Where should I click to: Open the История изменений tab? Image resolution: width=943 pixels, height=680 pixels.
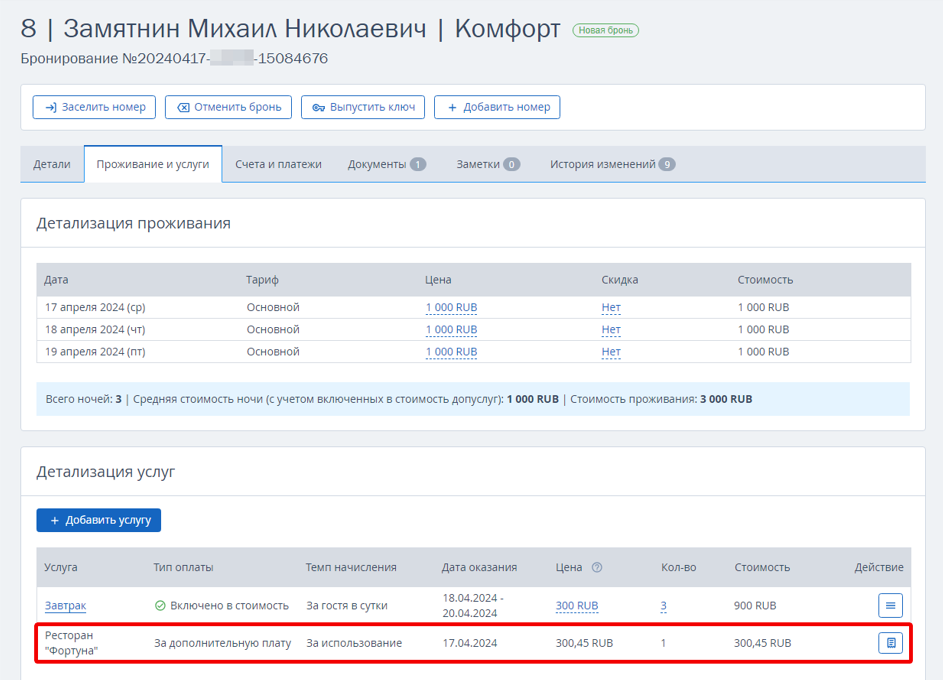pos(612,164)
